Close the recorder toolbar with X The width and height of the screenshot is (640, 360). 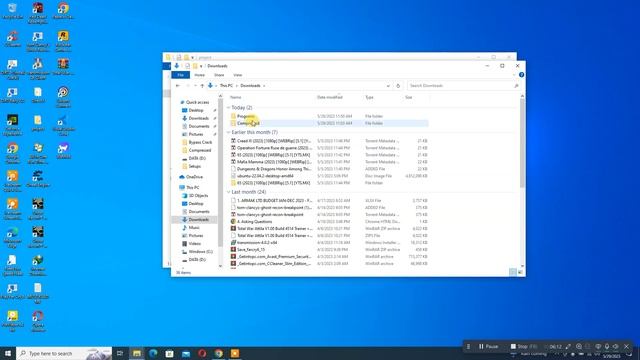(x=627, y=347)
